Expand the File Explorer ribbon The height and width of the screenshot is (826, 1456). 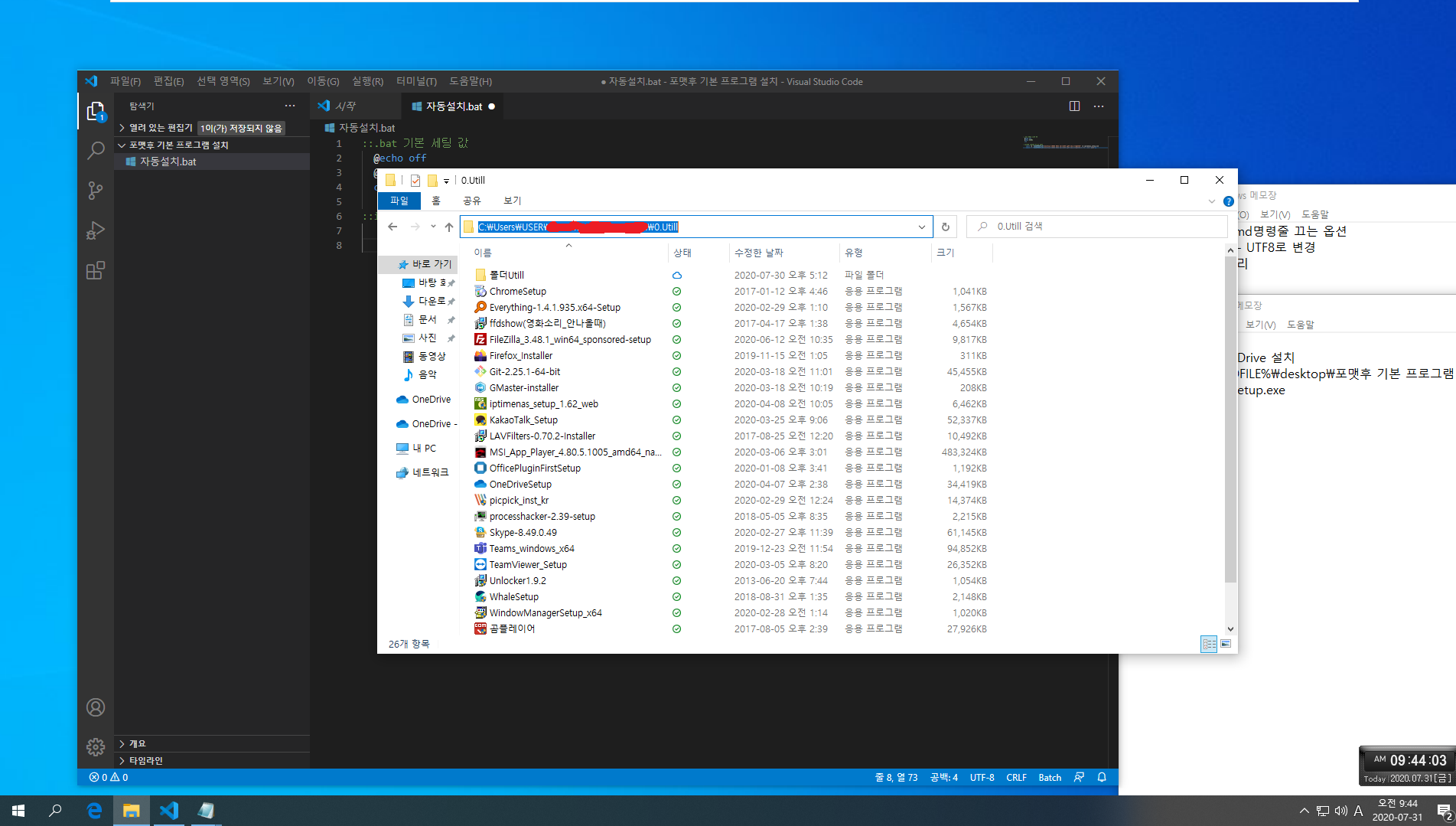(x=1211, y=201)
